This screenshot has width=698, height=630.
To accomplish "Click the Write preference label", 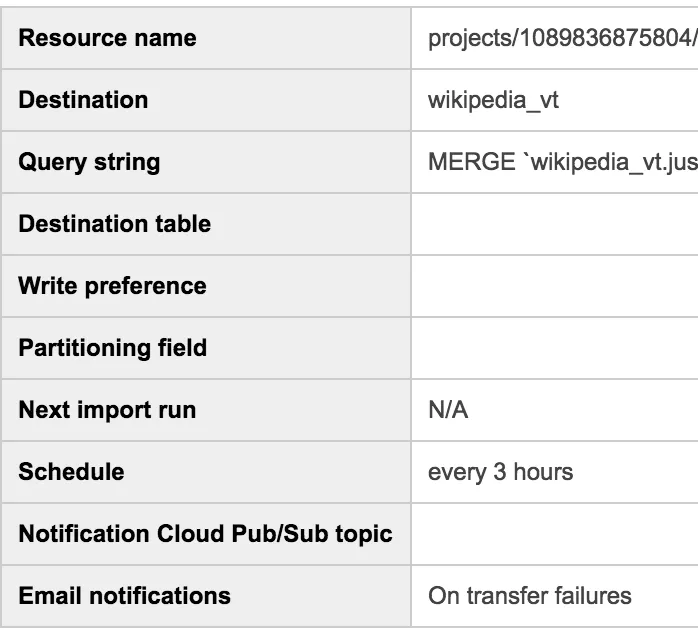I will tap(112, 286).
